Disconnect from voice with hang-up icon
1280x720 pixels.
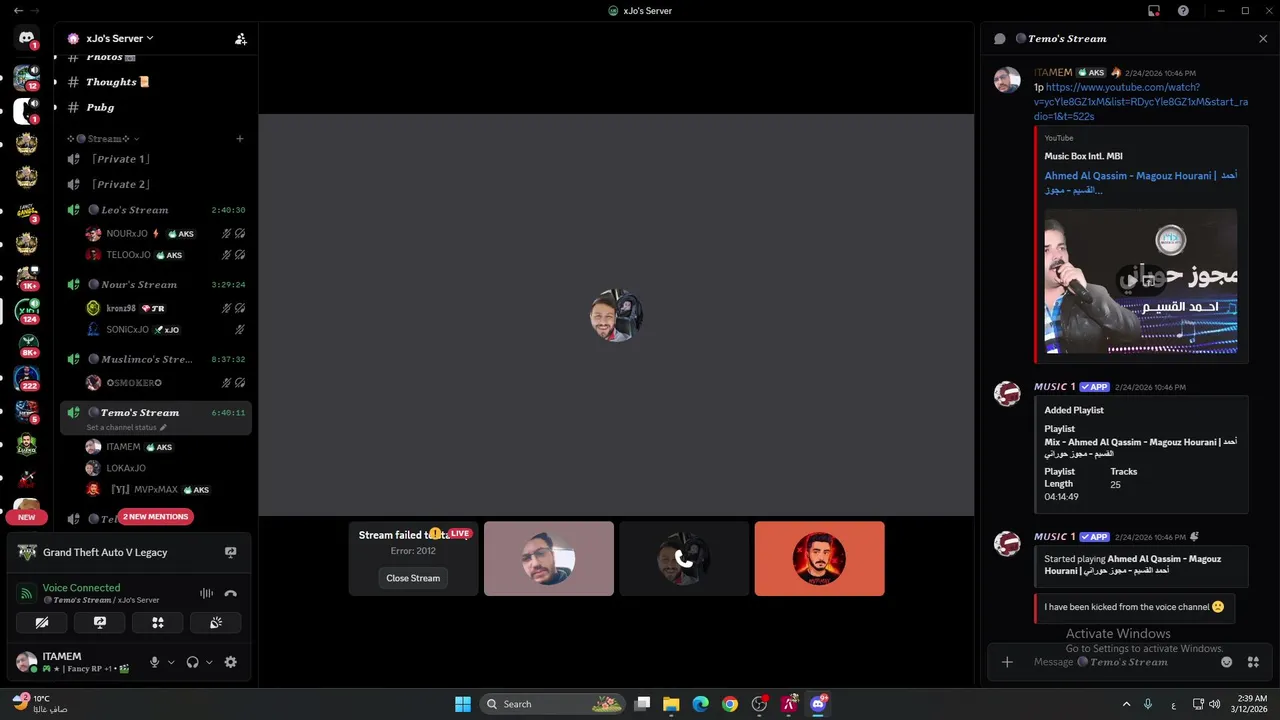point(231,593)
